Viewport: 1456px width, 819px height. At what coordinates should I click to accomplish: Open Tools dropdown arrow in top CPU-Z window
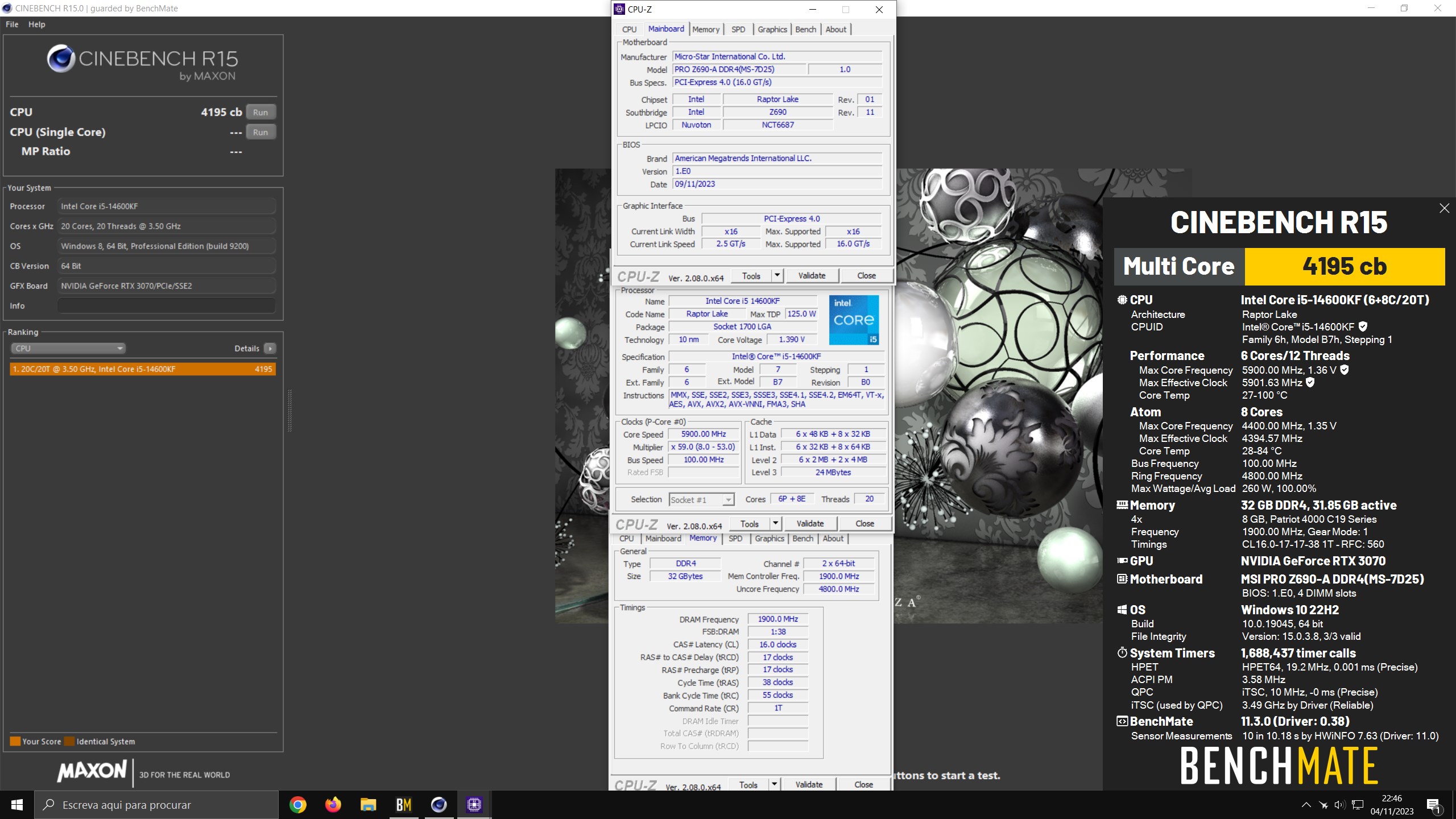[777, 275]
